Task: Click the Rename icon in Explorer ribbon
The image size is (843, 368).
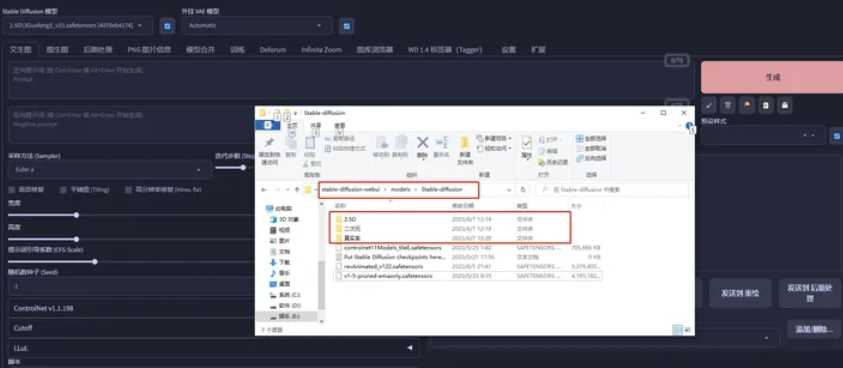Action: [x=441, y=143]
